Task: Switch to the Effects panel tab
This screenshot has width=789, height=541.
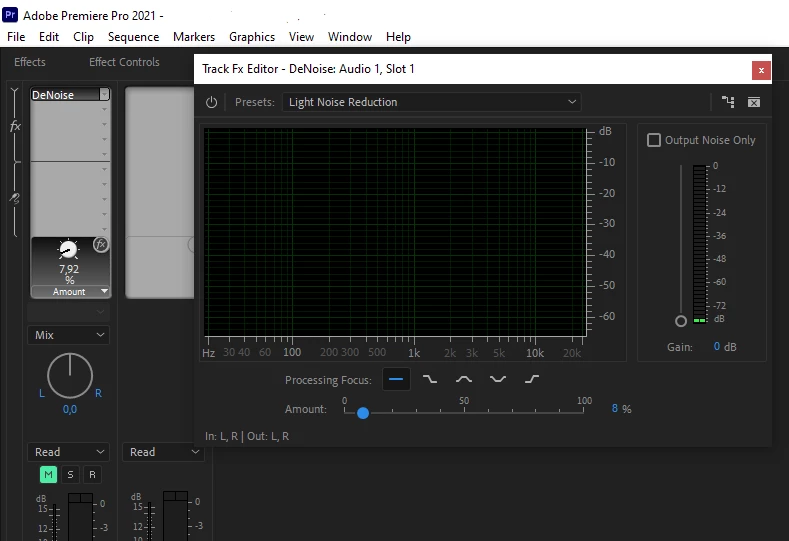Action: point(30,62)
